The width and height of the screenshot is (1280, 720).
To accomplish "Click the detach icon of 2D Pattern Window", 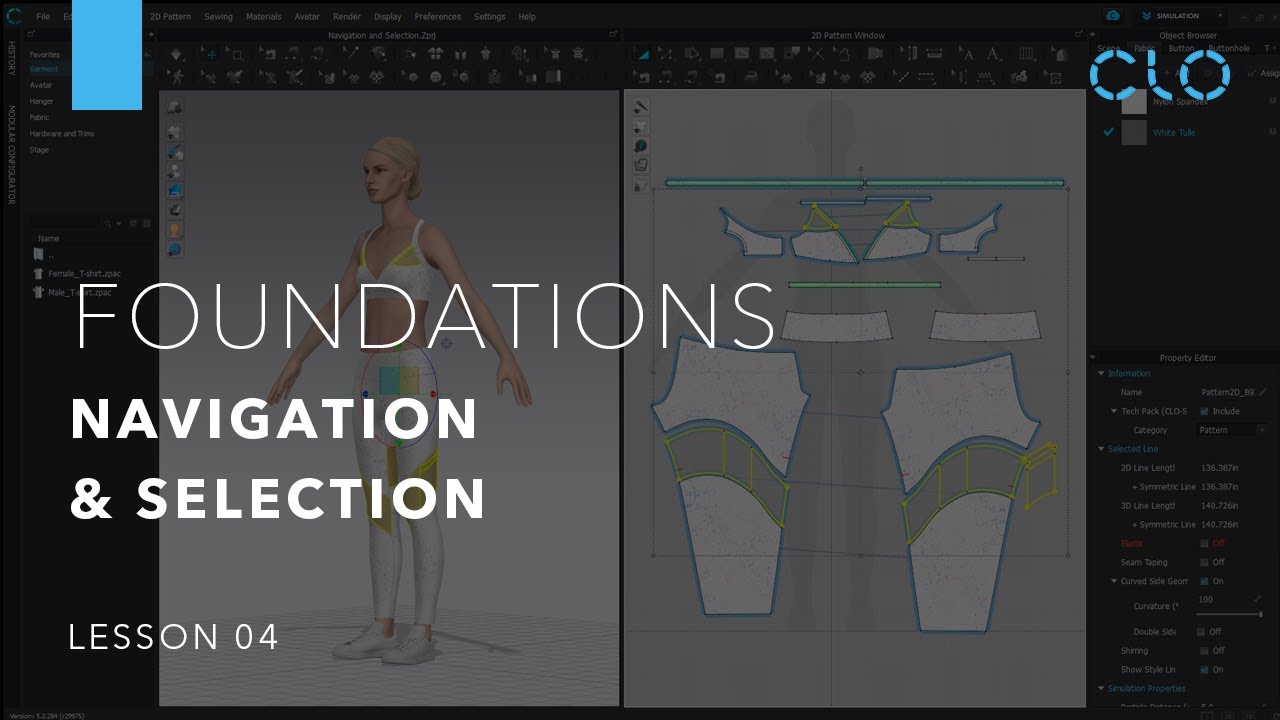I will pos(1079,34).
